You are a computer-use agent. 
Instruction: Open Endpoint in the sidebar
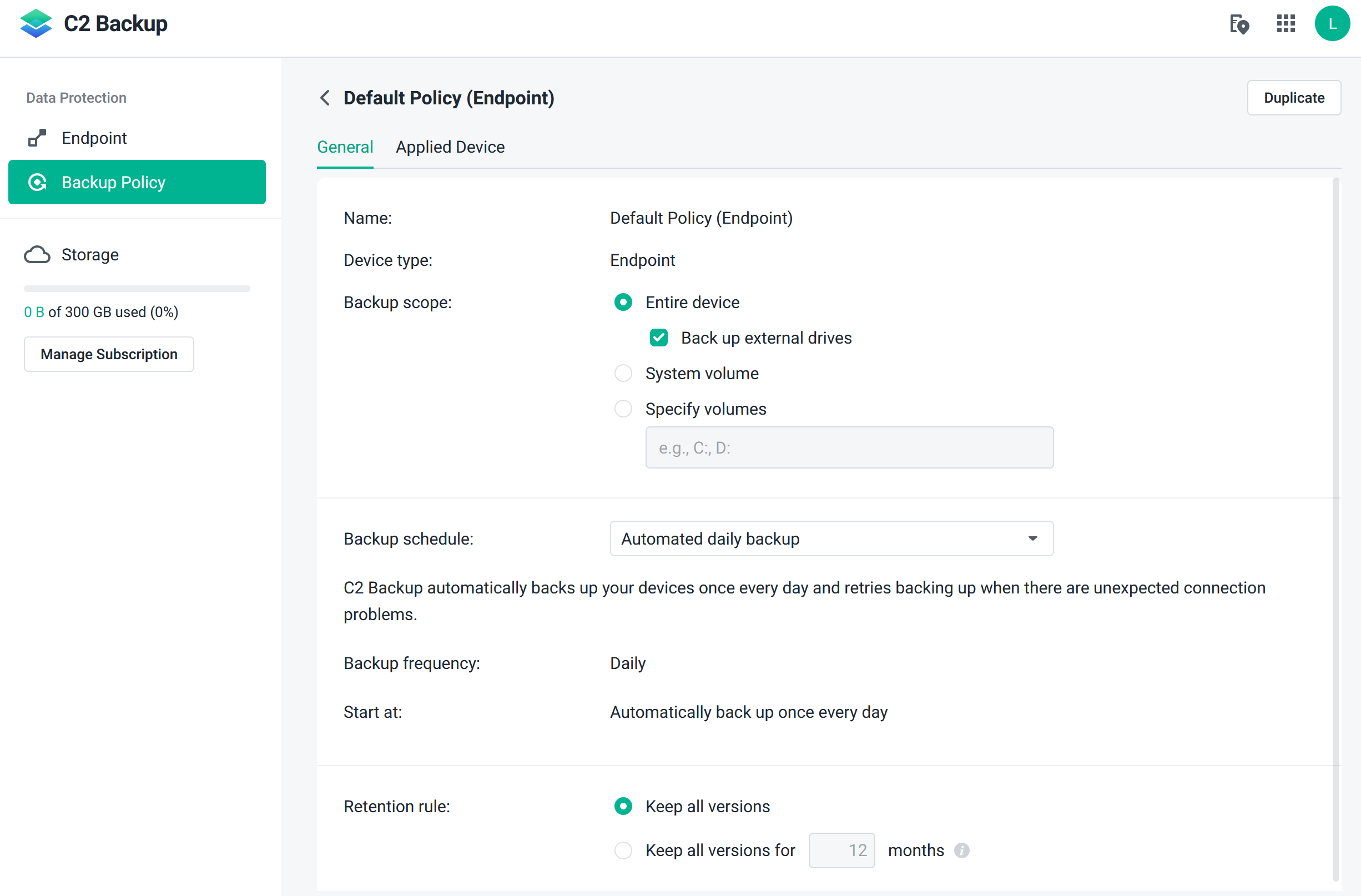[x=137, y=138]
